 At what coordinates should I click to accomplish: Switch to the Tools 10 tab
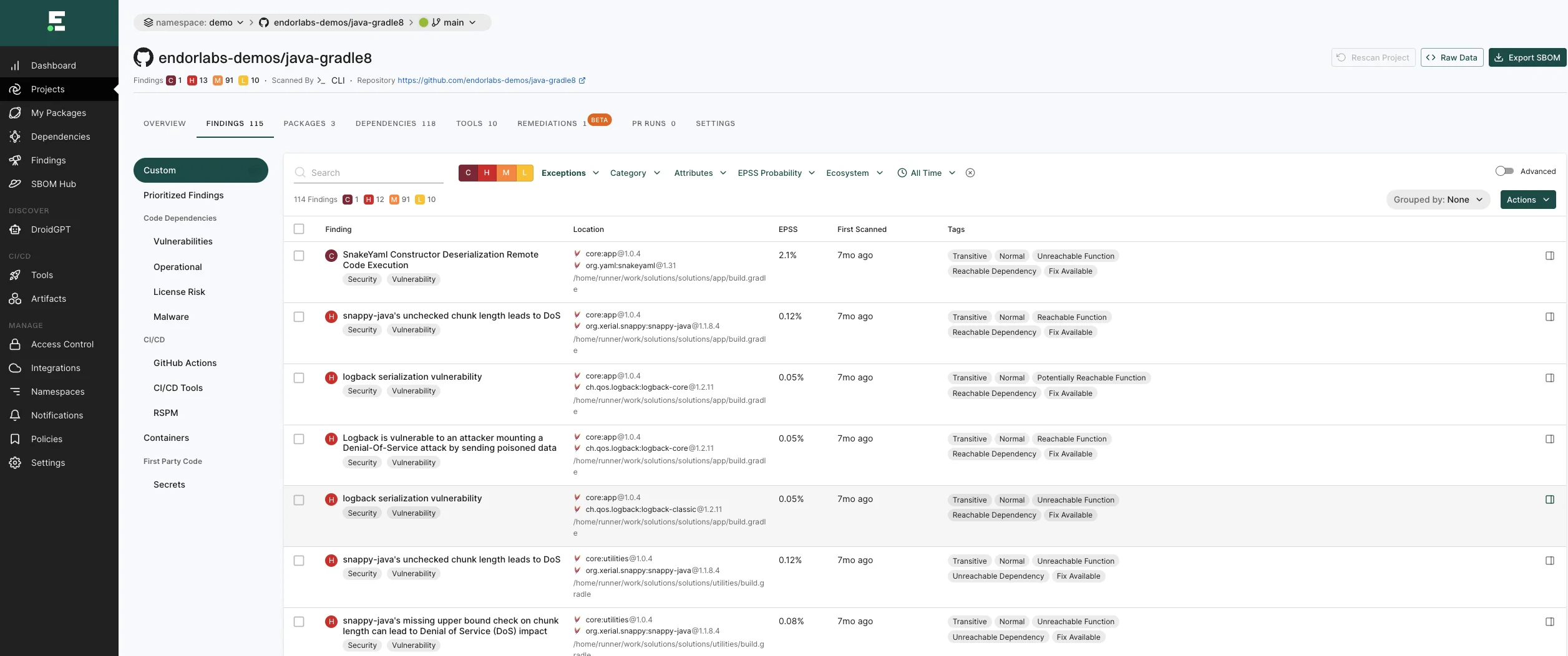point(477,123)
